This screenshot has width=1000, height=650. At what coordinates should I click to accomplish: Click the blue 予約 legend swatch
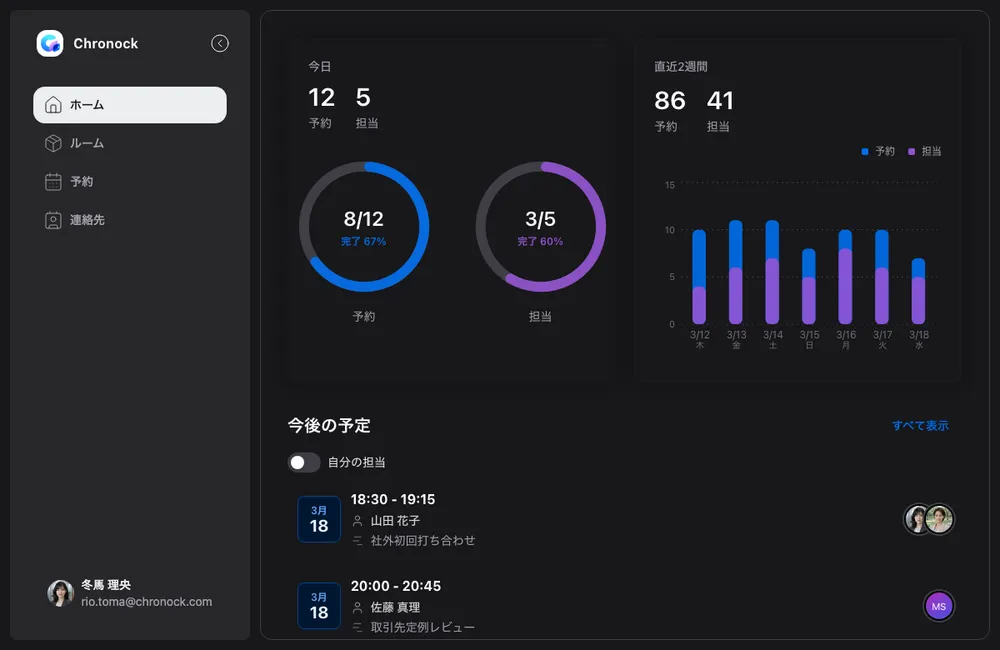coord(865,152)
